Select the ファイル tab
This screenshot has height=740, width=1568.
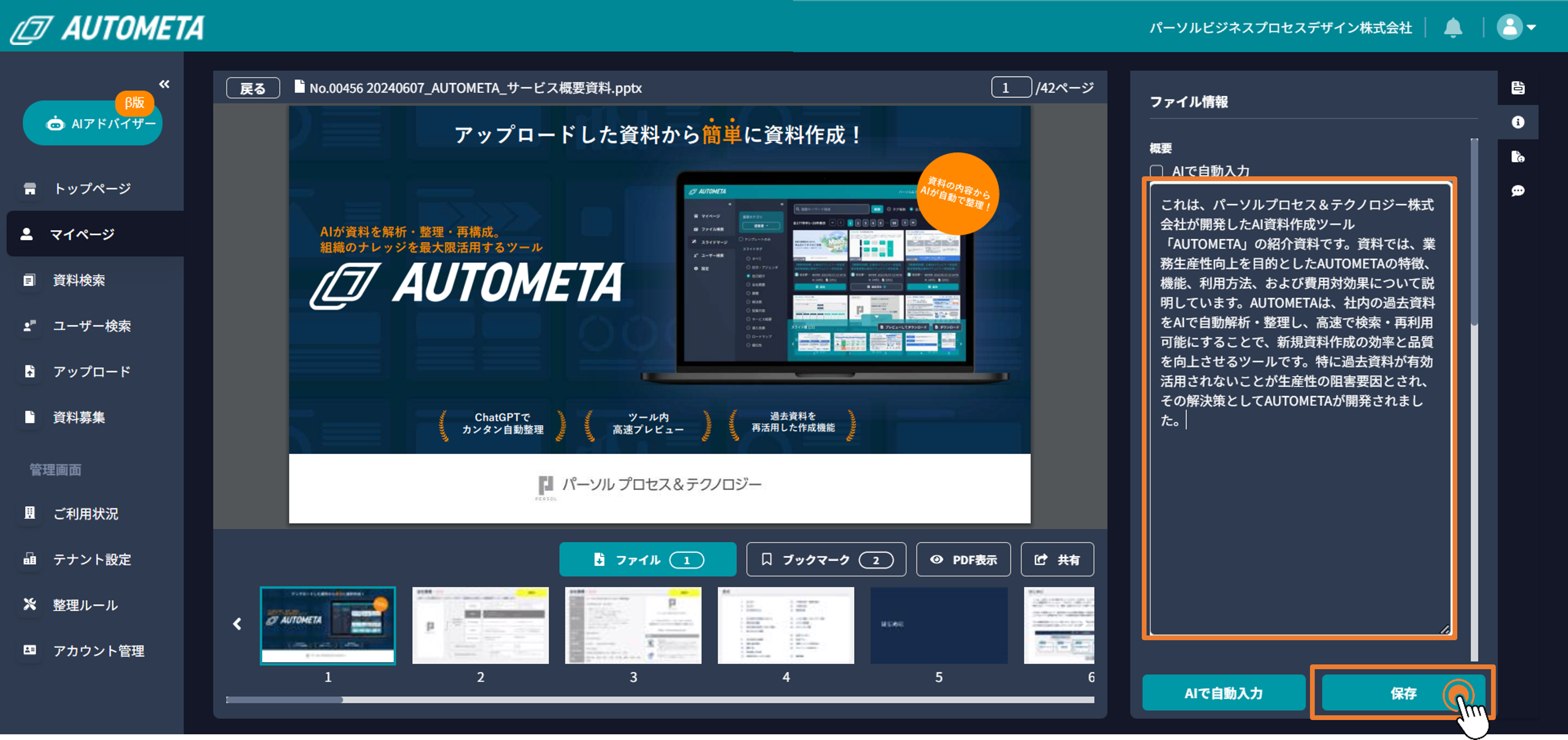click(648, 559)
